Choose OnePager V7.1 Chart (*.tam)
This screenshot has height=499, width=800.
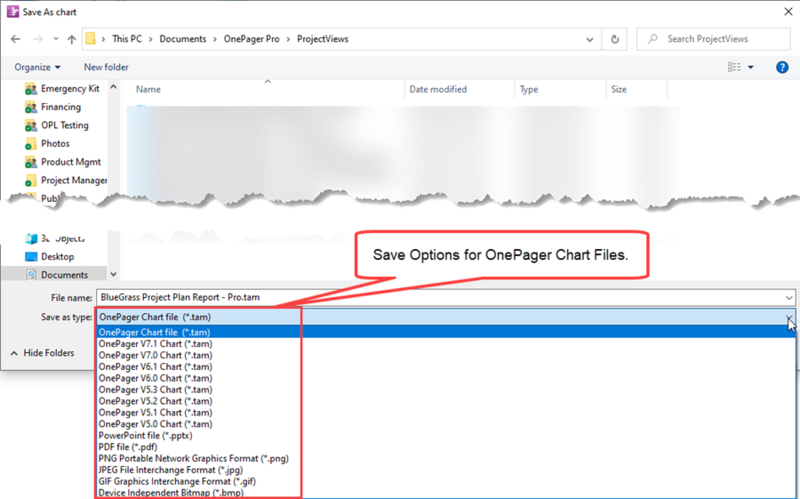pyautogui.click(x=155, y=344)
